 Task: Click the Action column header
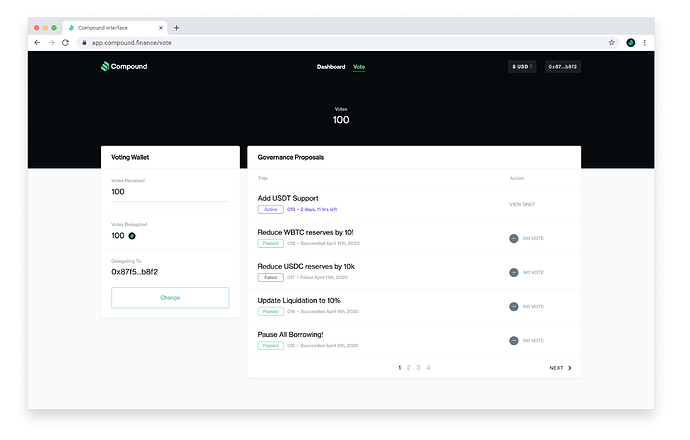[x=517, y=178]
